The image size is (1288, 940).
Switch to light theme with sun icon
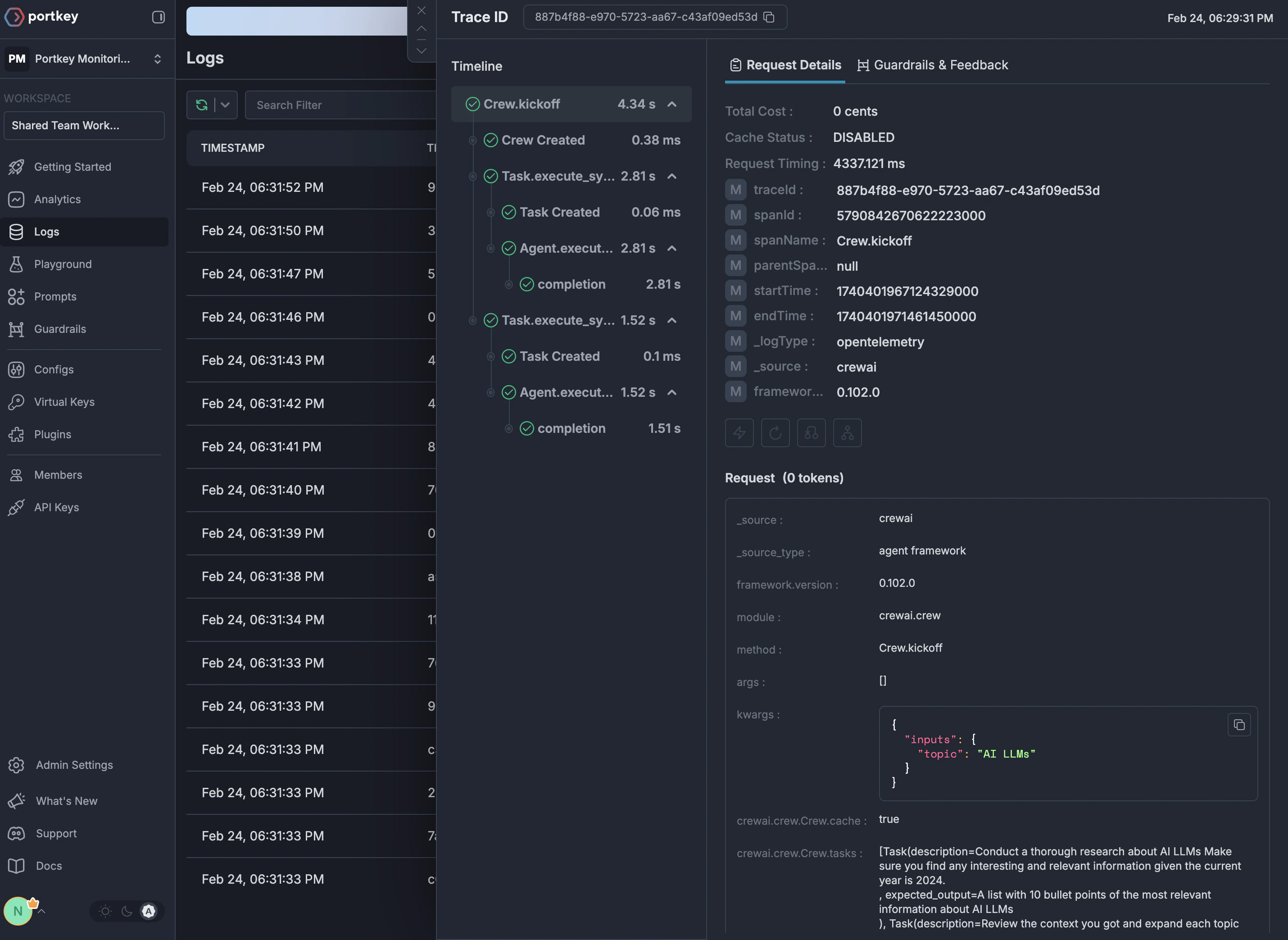tap(105, 911)
